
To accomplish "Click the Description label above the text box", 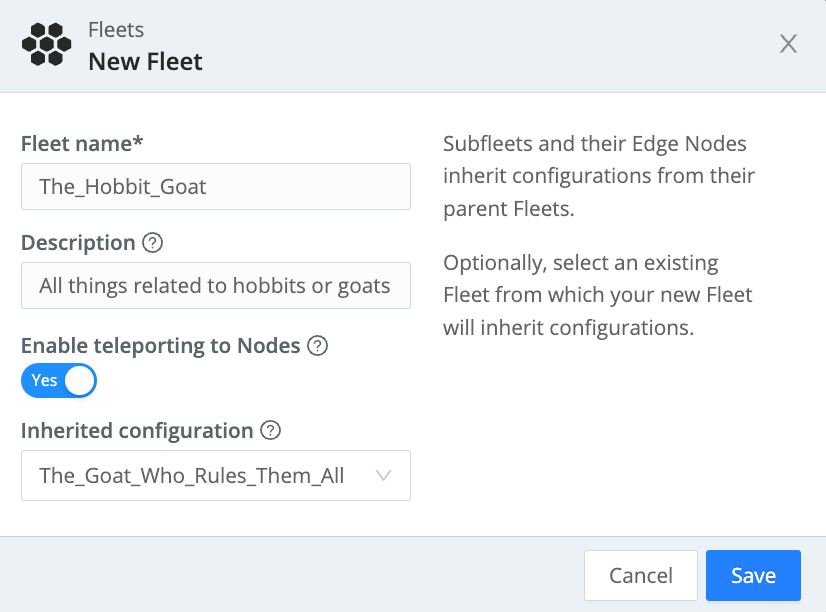I will pyautogui.click(x=78, y=243).
